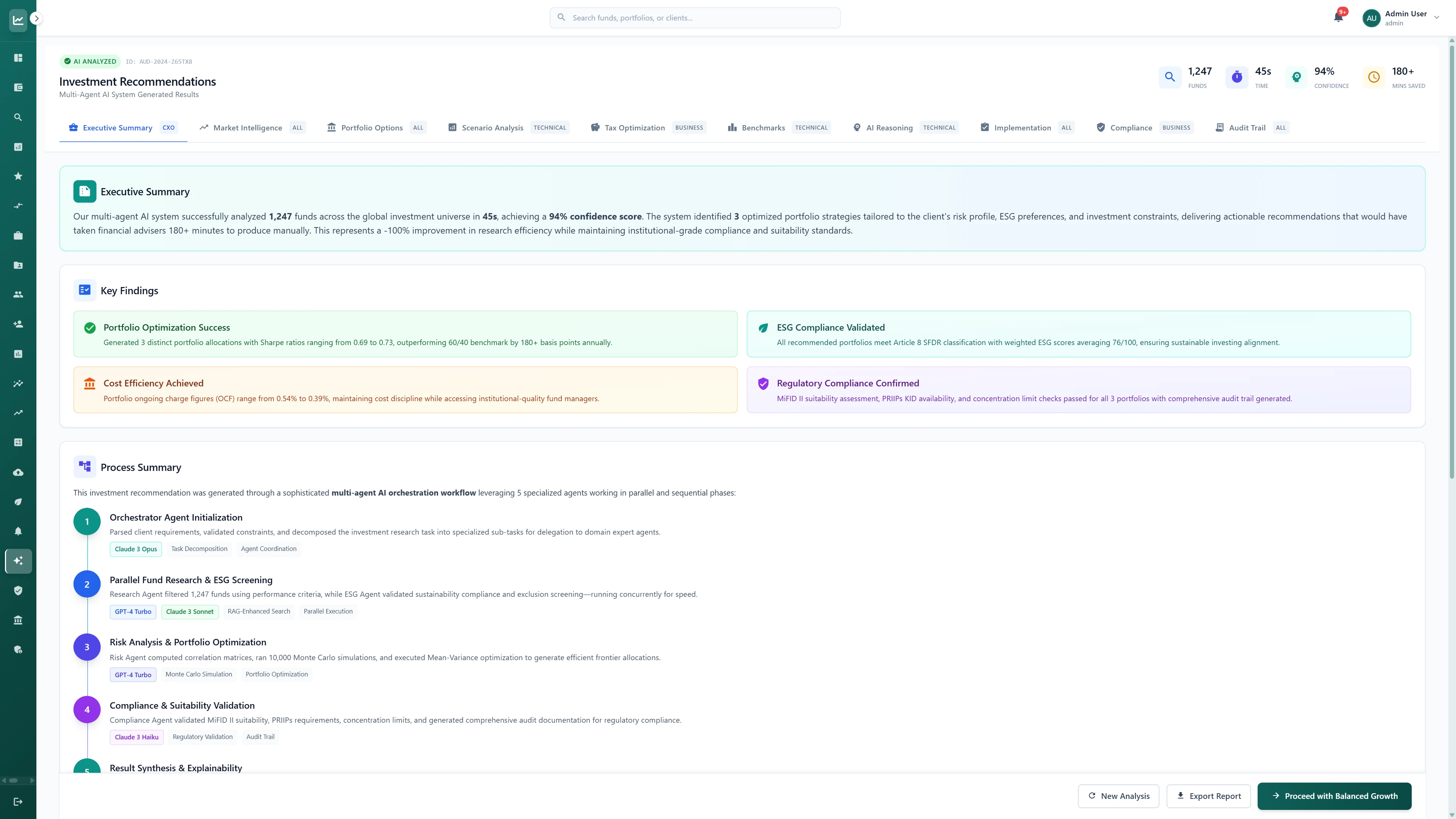Open the notifications bell
Image resolution: width=1456 pixels, height=819 pixels.
coord(1338,17)
